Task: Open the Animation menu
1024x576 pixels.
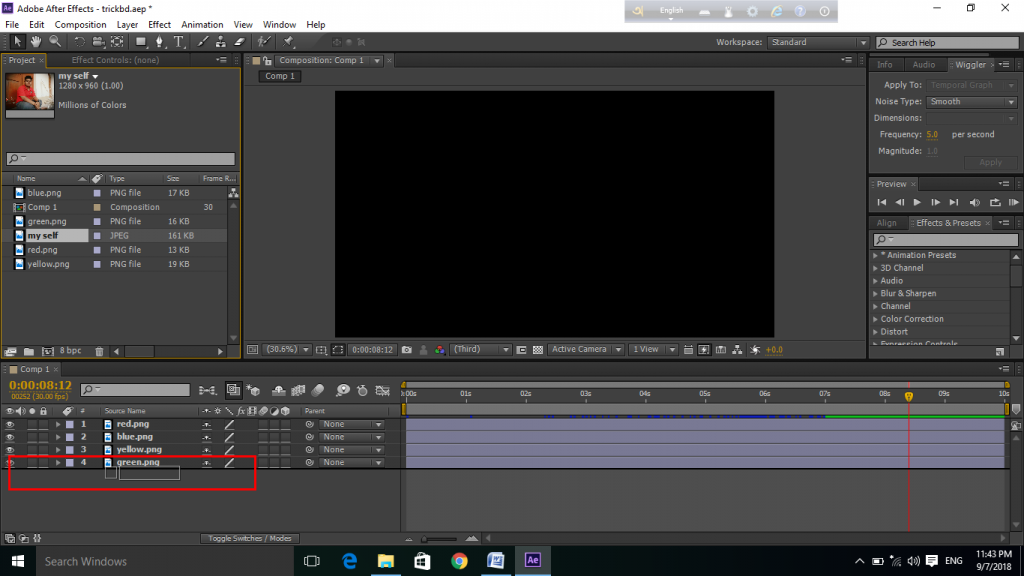Action: tap(202, 25)
